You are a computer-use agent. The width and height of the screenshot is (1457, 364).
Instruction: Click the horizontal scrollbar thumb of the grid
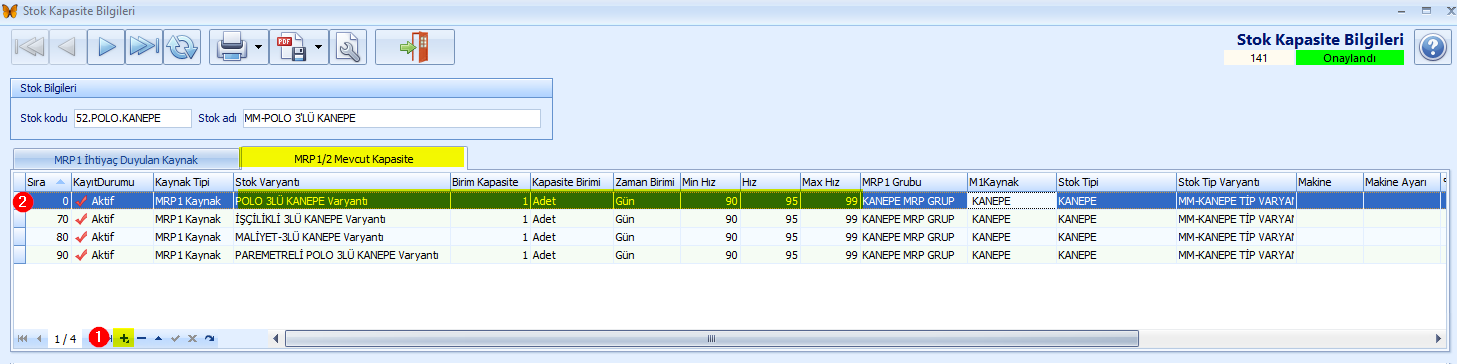coord(711,339)
